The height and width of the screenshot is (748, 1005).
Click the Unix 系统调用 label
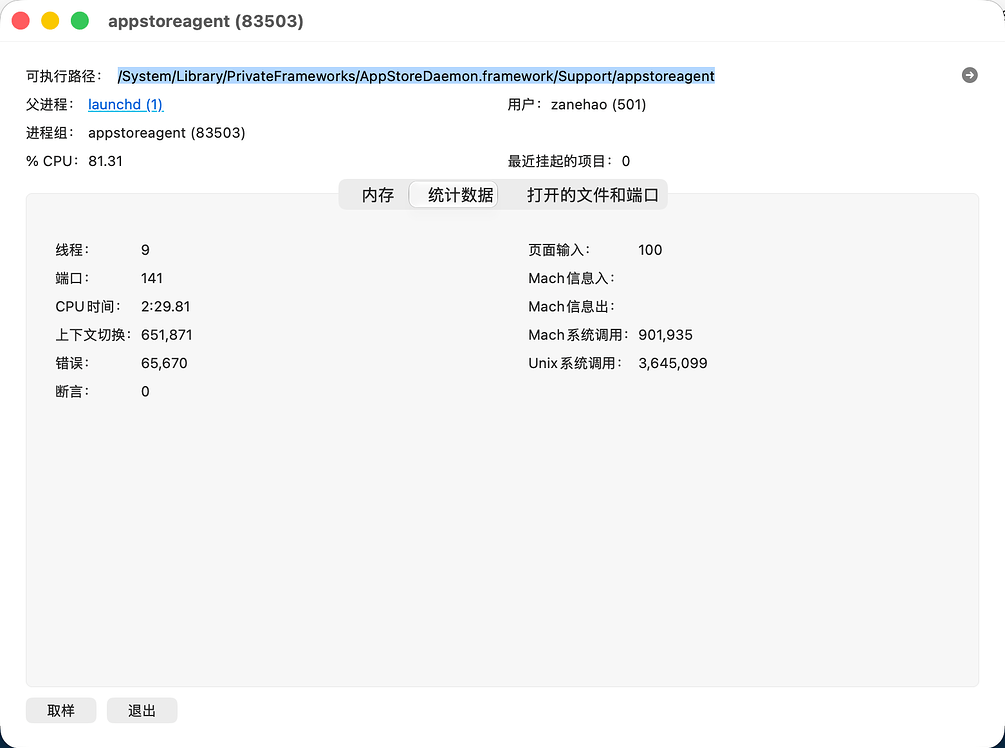(x=575, y=363)
